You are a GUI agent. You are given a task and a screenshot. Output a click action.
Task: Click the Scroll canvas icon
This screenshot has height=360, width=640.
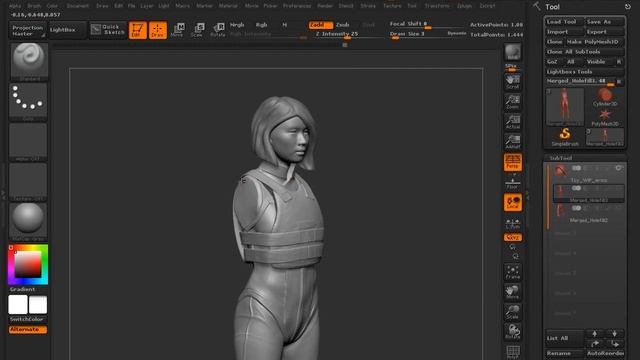pyautogui.click(x=513, y=82)
